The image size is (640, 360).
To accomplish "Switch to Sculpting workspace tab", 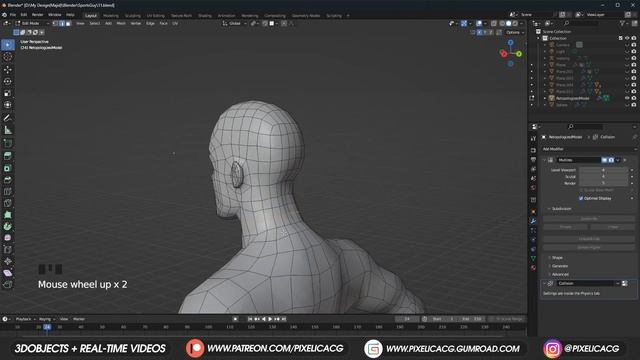I will pyautogui.click(x=133, y=16).
